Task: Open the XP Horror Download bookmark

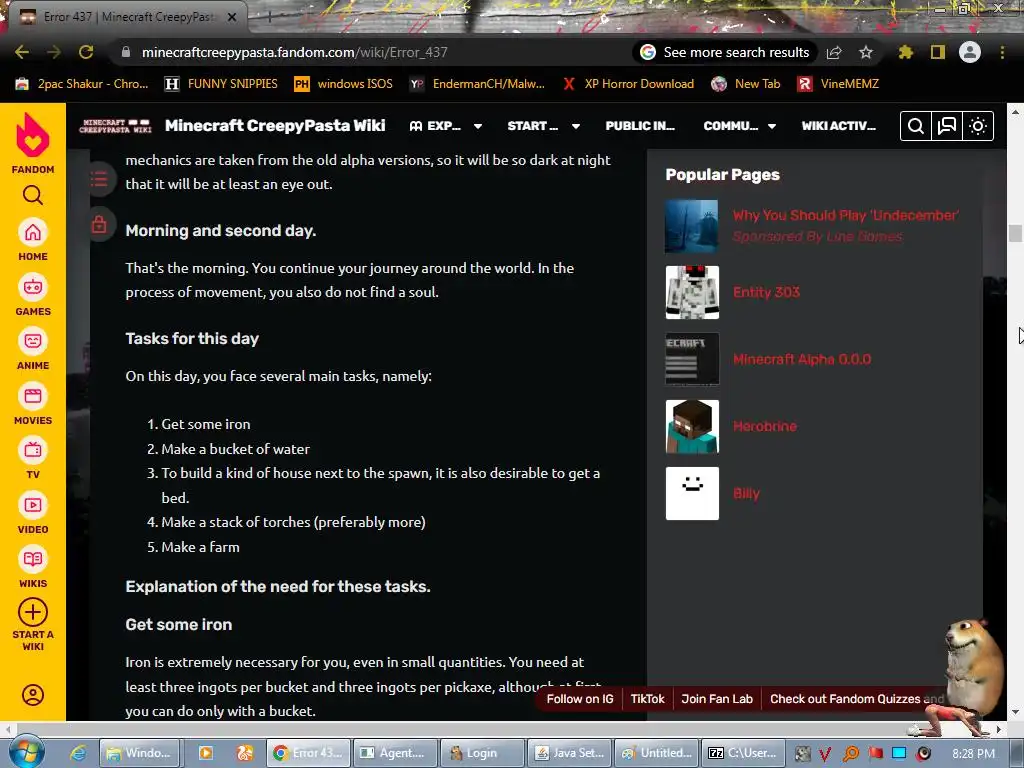Action: pyautogui.click(x=629, y=84)
